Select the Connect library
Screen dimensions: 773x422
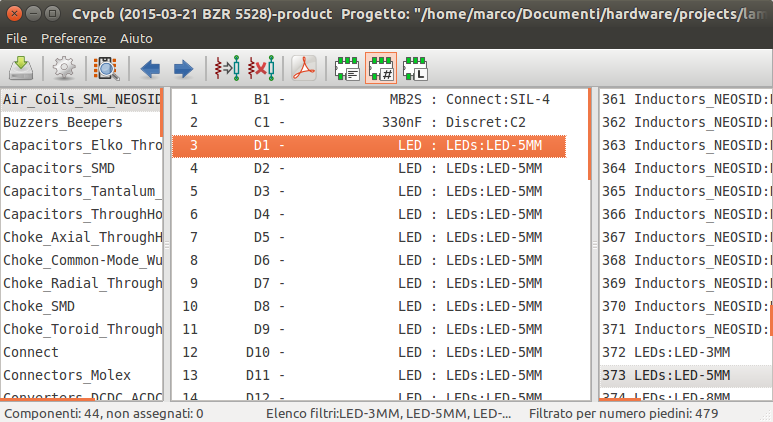coord(81,352)
